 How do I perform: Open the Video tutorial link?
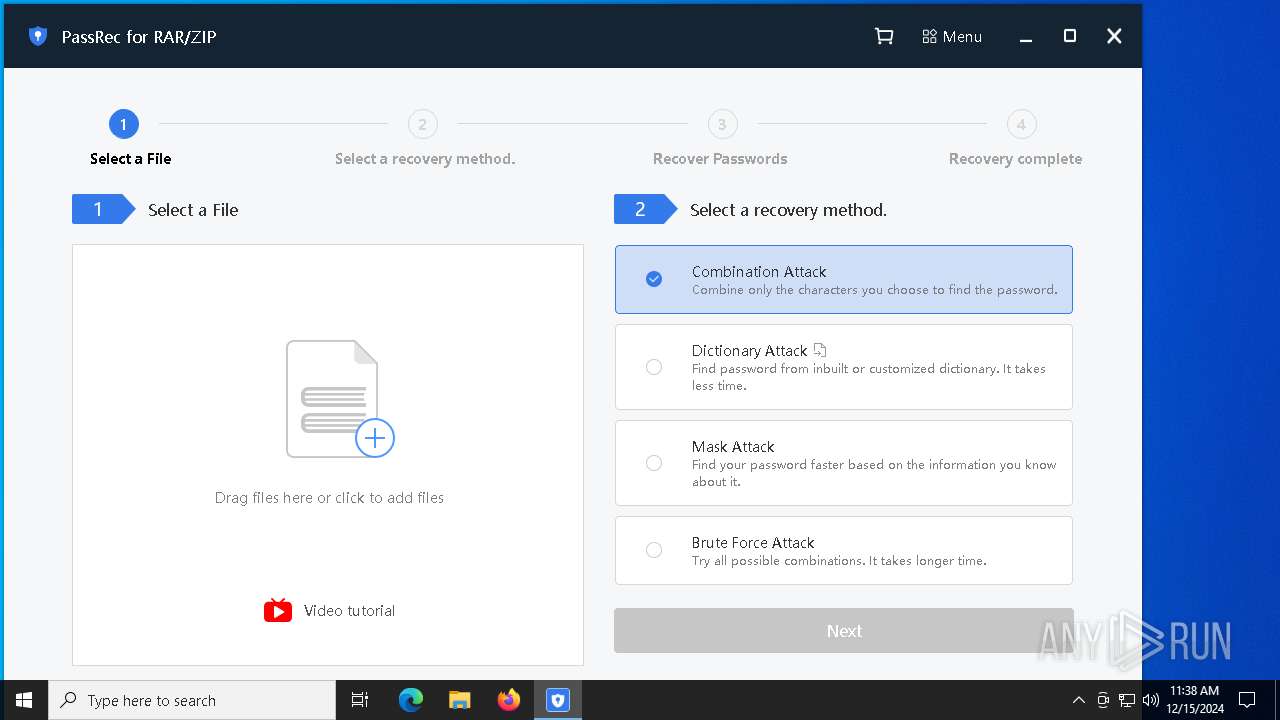tap(349, 610)
